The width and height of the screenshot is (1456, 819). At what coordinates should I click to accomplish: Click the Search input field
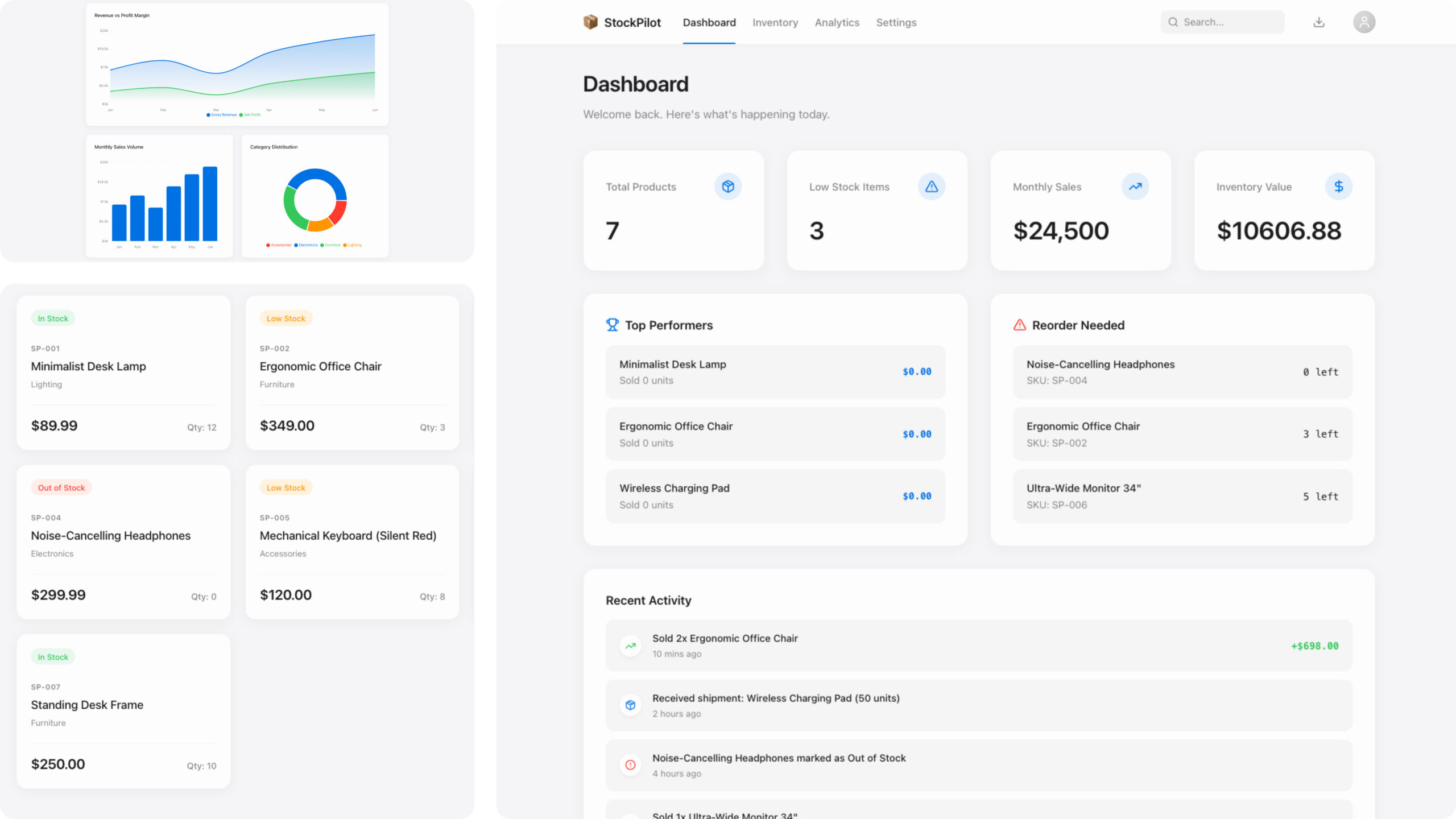pyautogui.click(x=1228, y=22)
